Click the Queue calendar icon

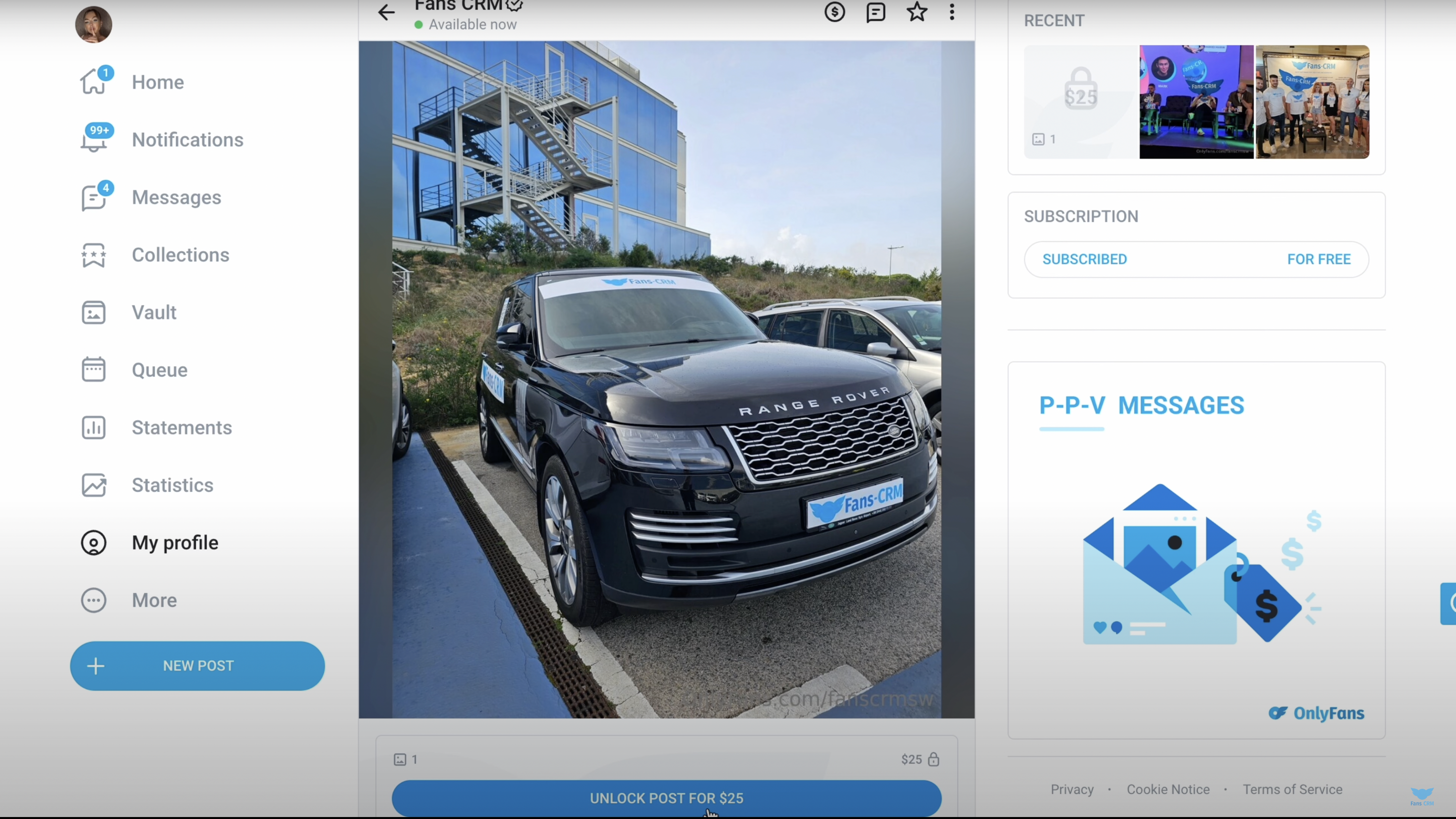pyautogui.click(x=93, y=370)
